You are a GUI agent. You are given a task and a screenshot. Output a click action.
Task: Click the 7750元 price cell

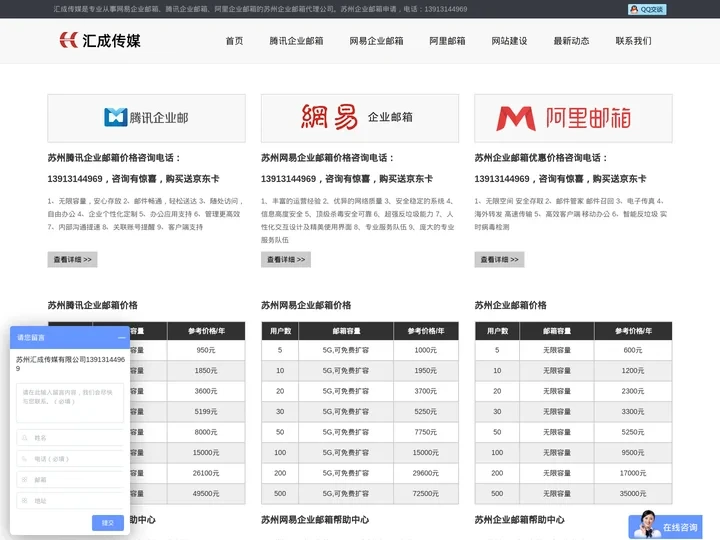pyautogui.click(x=426, y=432)
